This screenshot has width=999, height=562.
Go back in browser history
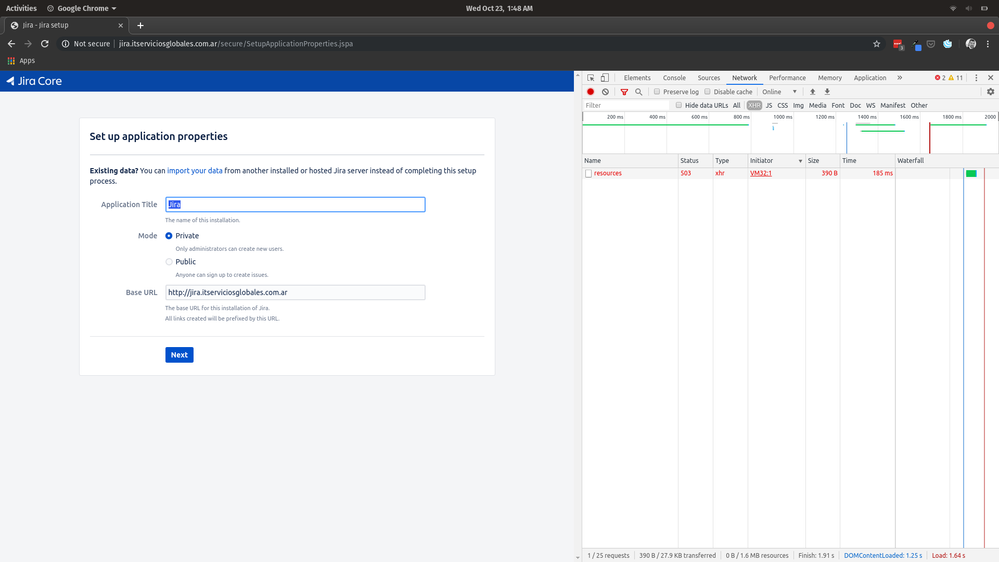coord(11,44)
